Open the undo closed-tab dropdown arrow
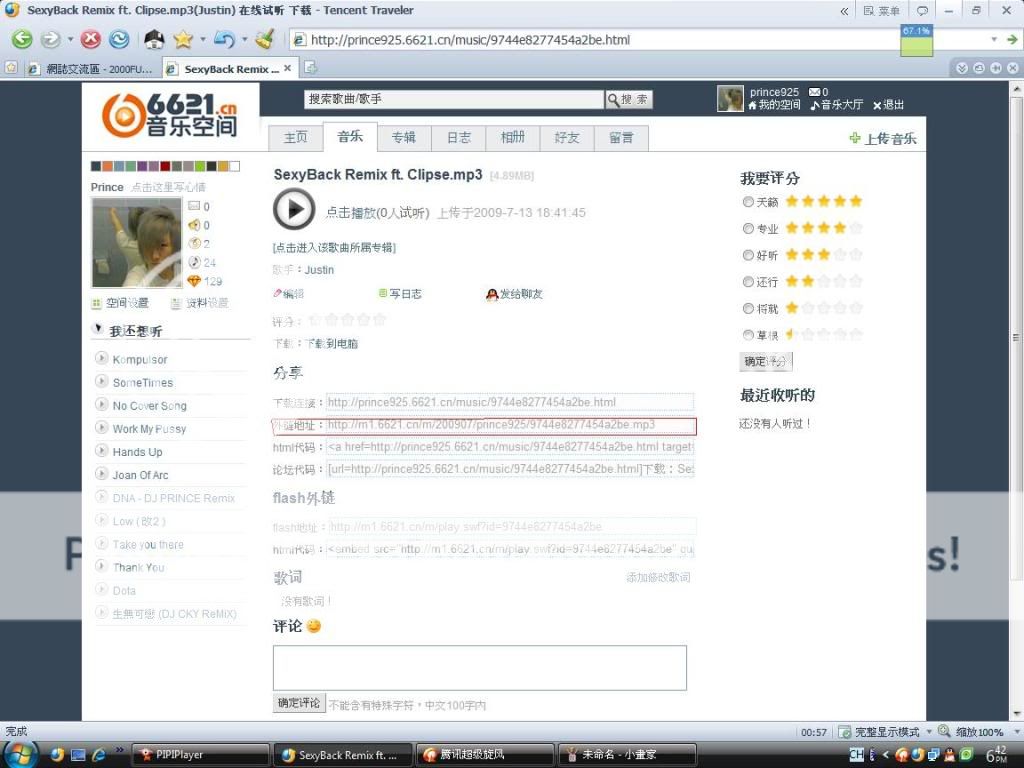Screen dimensions: 1024x768 coord(242,40)
